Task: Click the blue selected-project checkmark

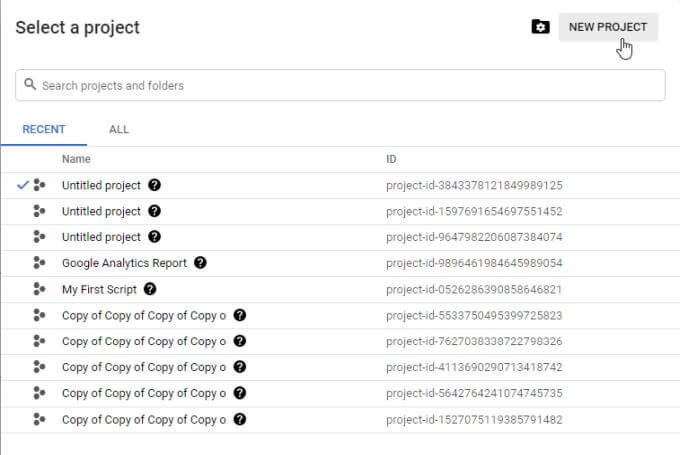Action: tap(23, 185)
